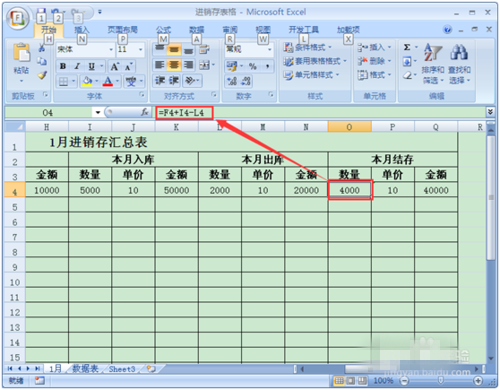
Task: Click the Paste clipboard icon
Action: [x=21, y=53]
